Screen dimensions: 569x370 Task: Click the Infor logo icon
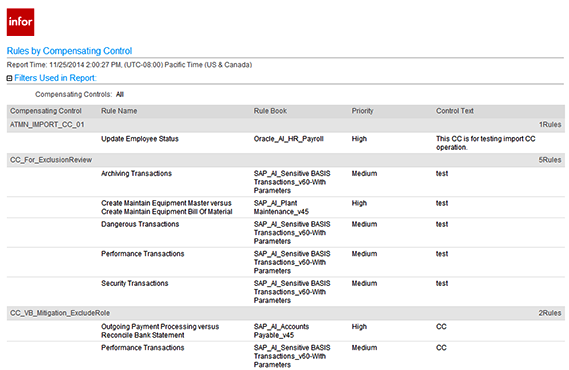pos(20,22)
